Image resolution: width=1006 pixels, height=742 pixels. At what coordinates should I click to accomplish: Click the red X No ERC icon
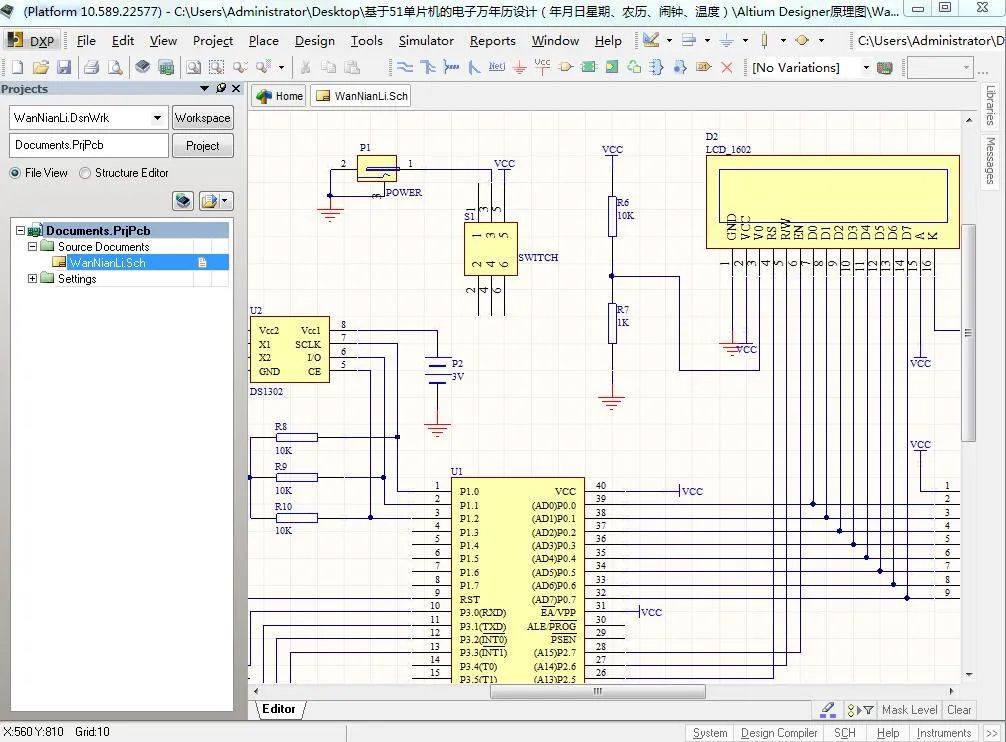(727, 68)
